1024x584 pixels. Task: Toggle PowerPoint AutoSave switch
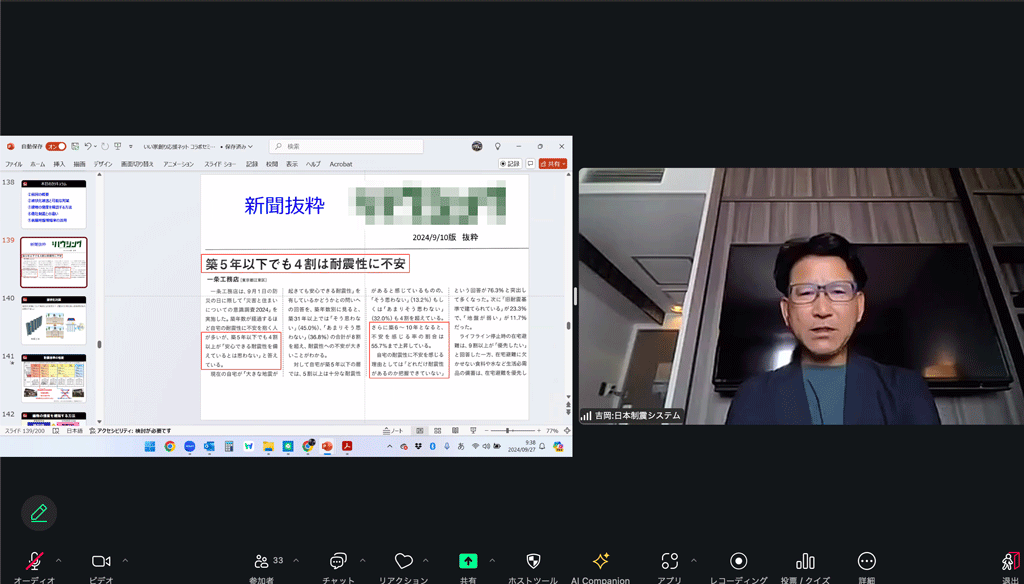tap(56, 146)
